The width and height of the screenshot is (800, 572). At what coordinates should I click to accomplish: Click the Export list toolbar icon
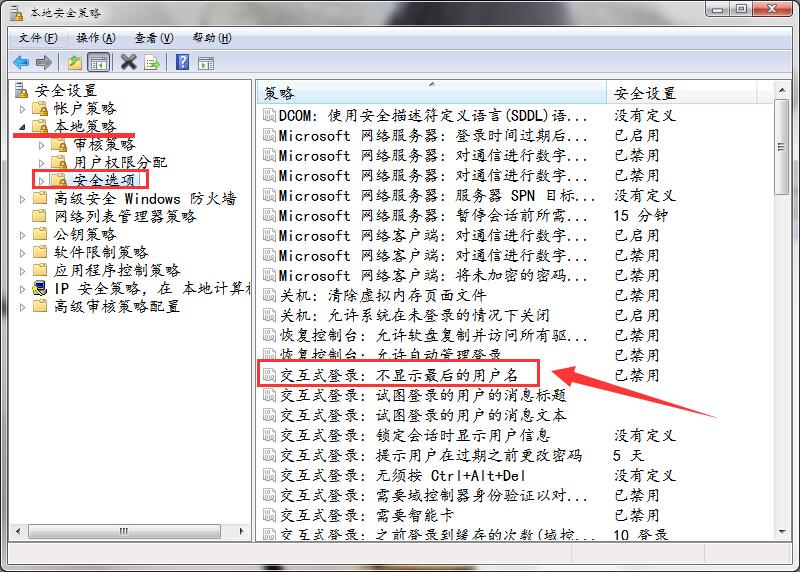[151, 62]
